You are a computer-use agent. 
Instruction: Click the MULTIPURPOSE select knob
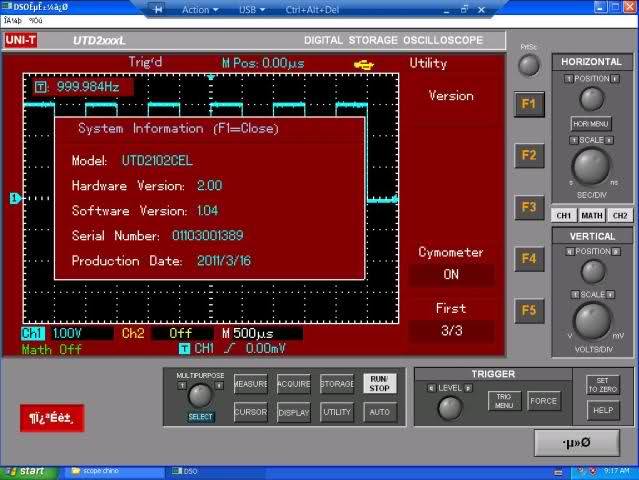[200, 395]
